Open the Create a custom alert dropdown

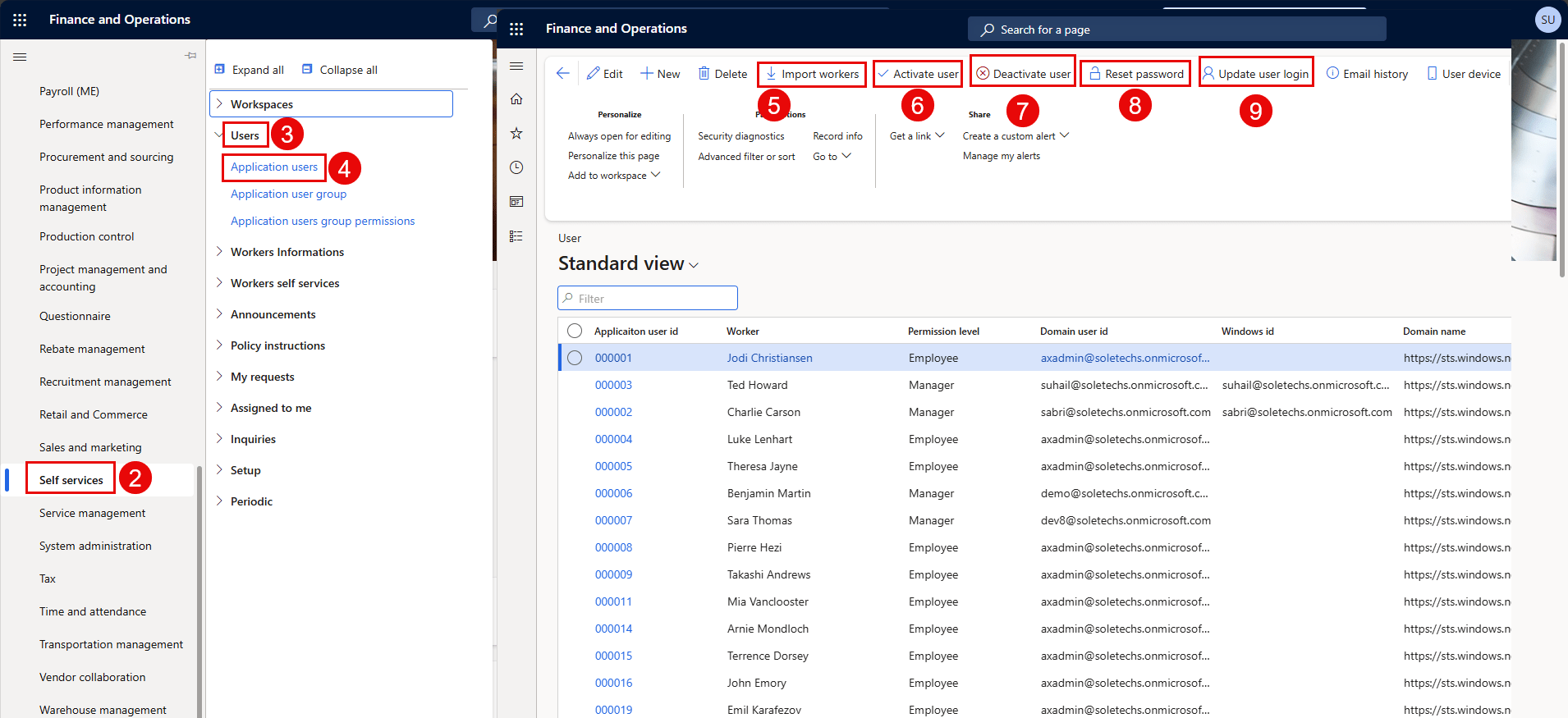click(x=1016, y=136)
